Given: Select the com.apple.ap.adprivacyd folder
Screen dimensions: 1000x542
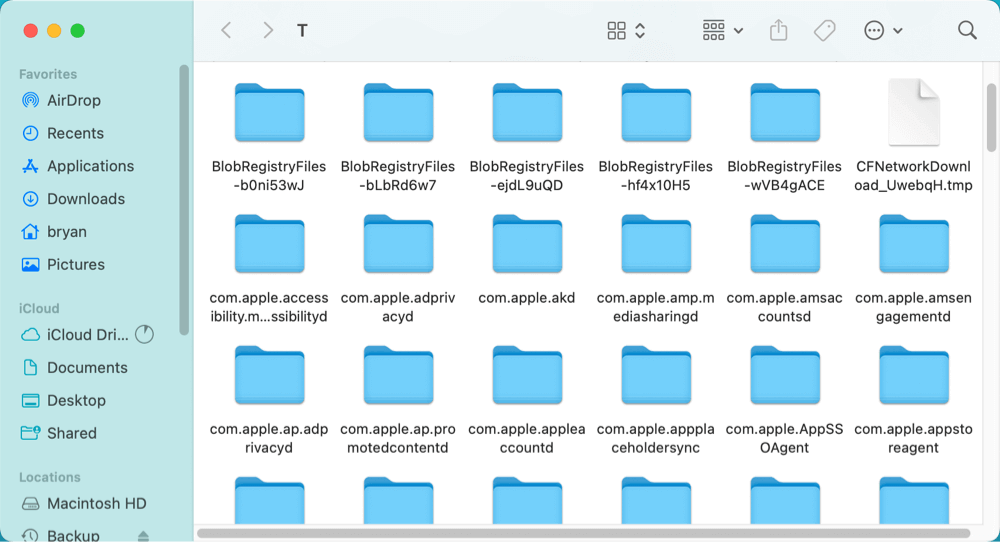Looking at the screenshot, I should pyautogui.click(x=269, y=375).
